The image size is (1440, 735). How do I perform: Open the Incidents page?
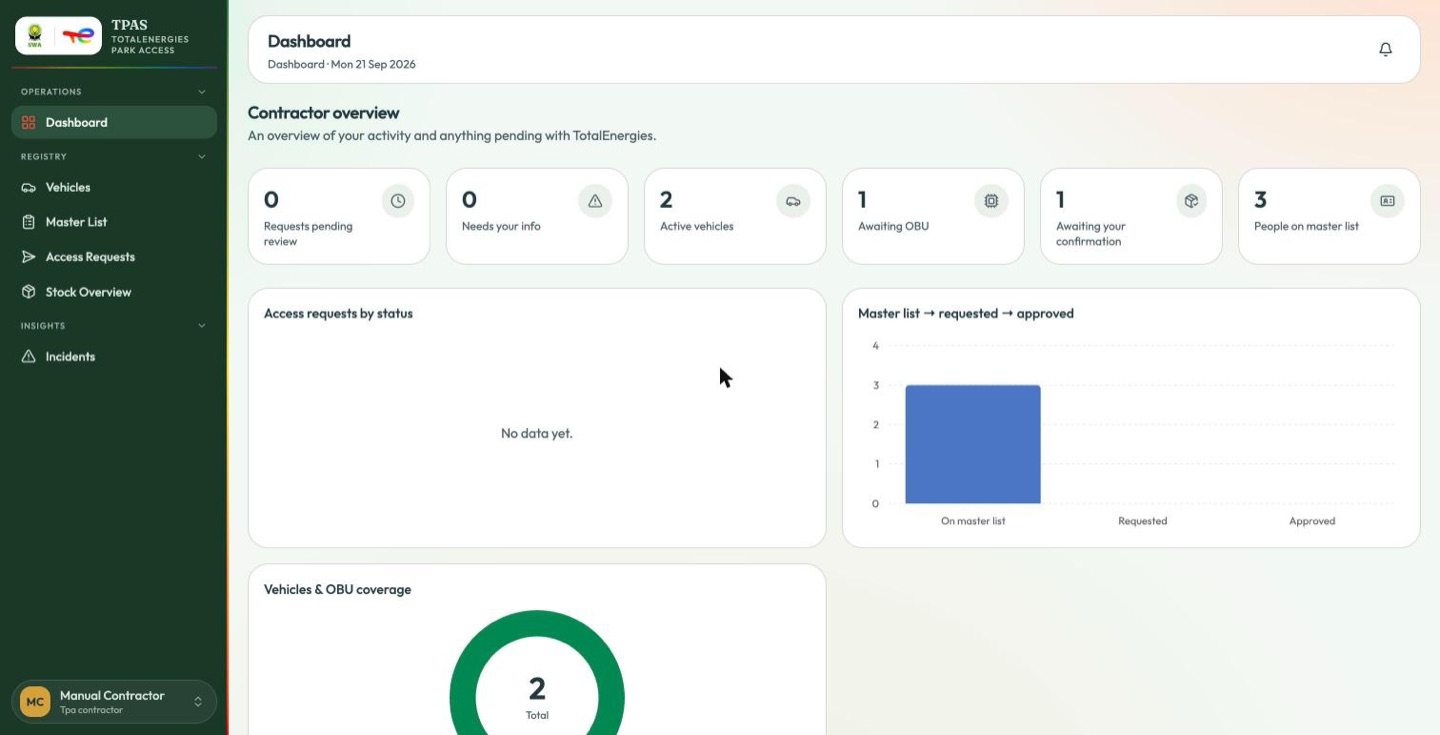(x=114, y=357)
